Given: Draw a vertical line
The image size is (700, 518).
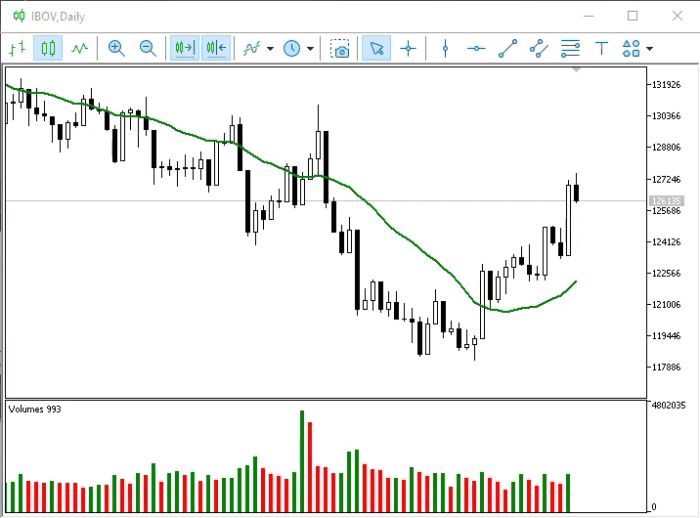Looking at the screenshot, I should [445, 48].
